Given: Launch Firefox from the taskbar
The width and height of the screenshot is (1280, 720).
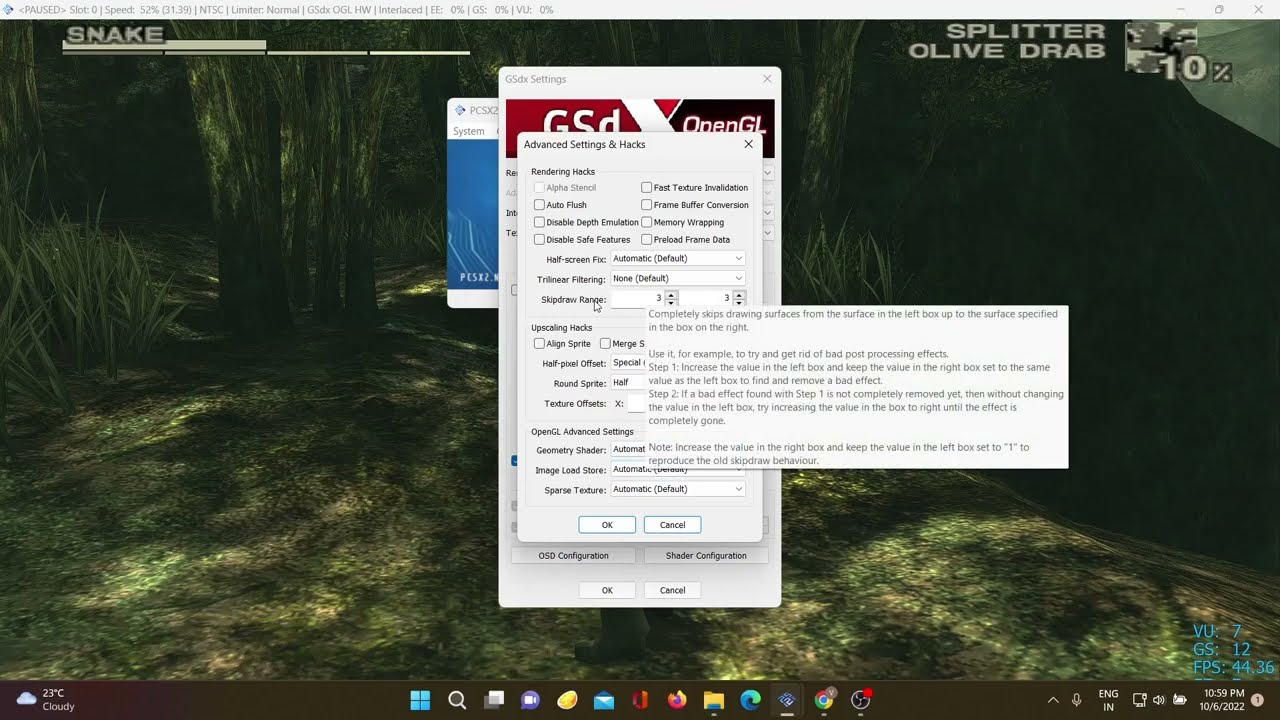Looking at the screenshot, I should tap(677, 700).
